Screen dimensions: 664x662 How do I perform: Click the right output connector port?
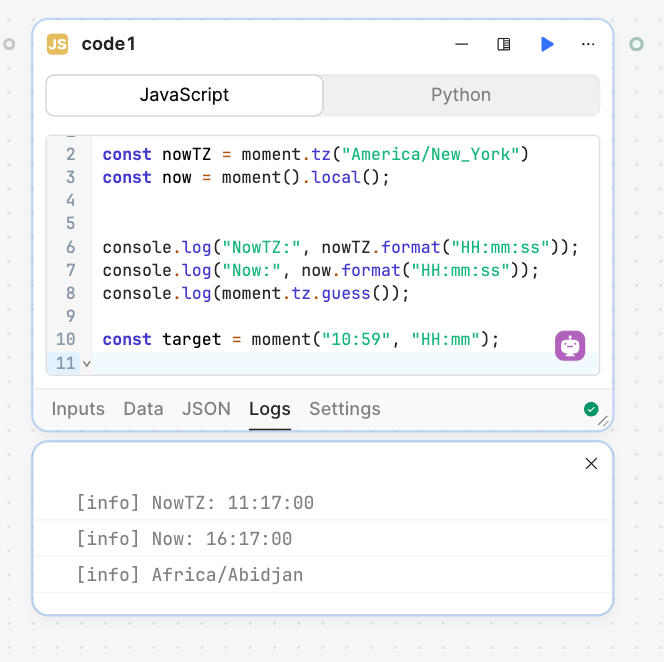click(x=636, y=44)
